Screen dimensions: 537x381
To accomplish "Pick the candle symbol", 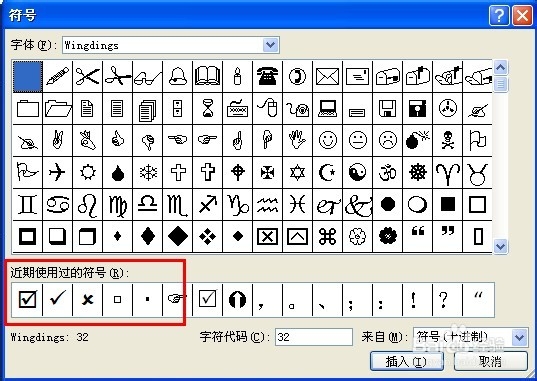I will [x=238, y=76].
